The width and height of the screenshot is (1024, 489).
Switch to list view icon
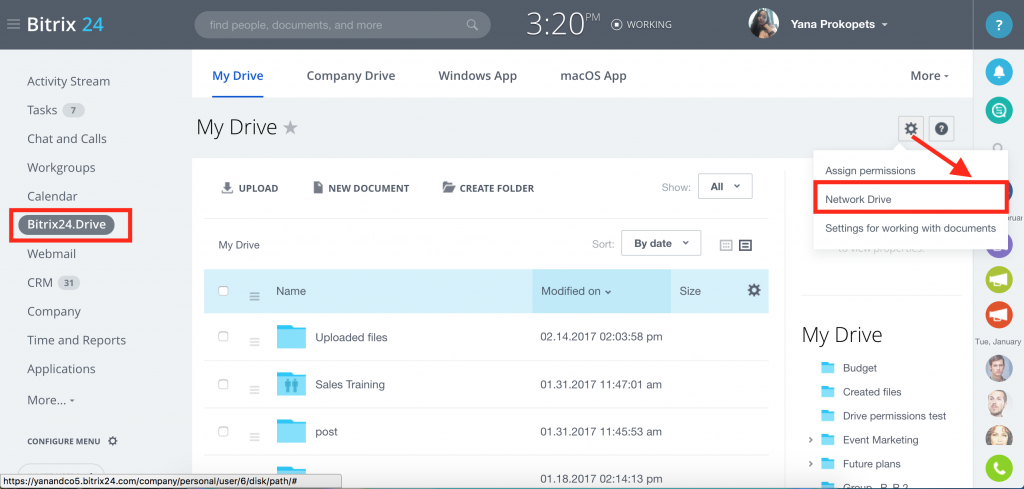746,245
